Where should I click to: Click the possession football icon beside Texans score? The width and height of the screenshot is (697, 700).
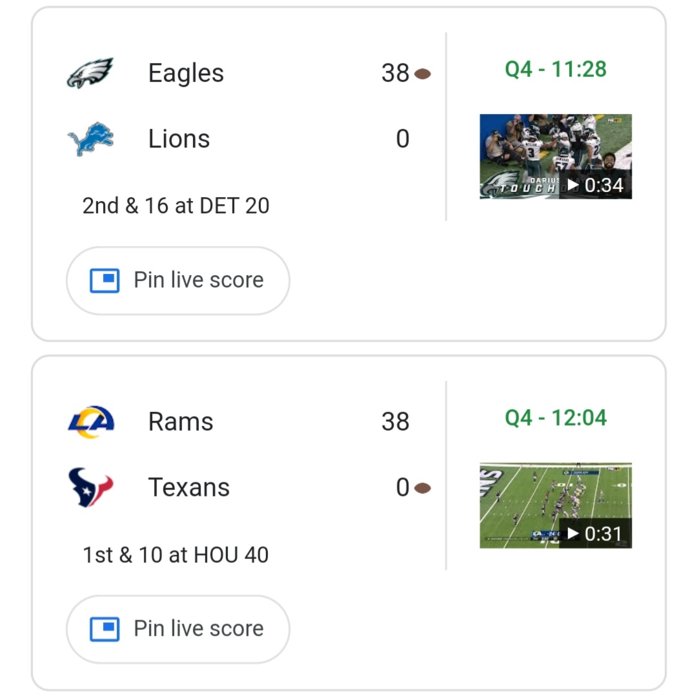422,488
